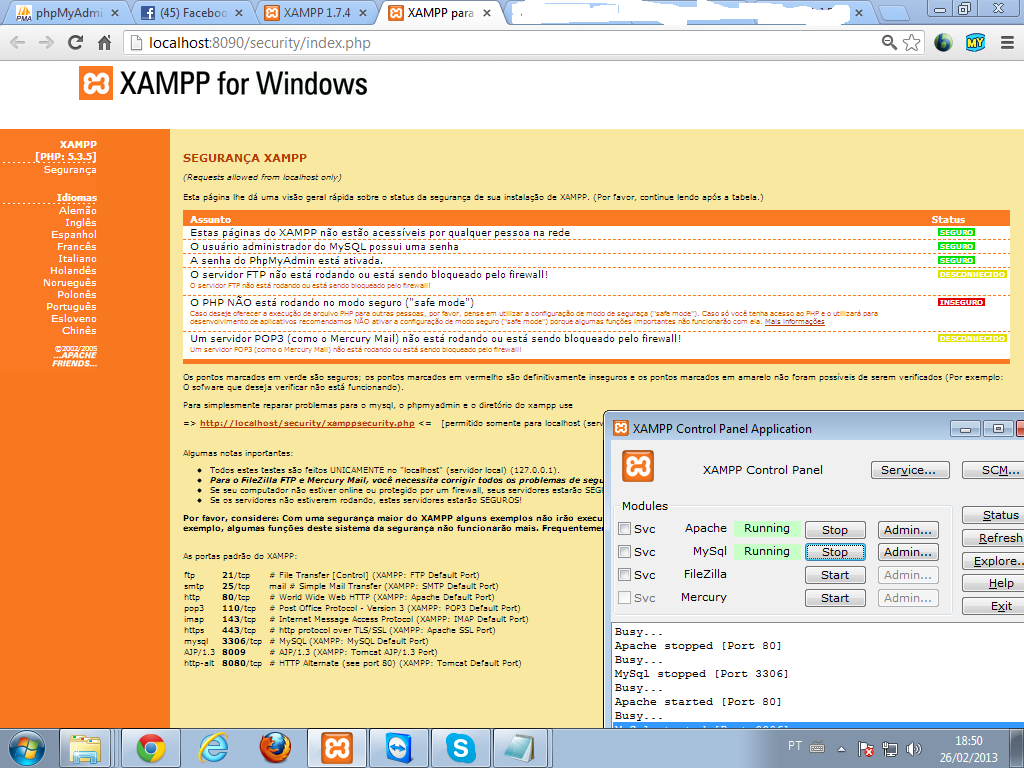
Task: Click the Explore... button
Action: (994, 561)
